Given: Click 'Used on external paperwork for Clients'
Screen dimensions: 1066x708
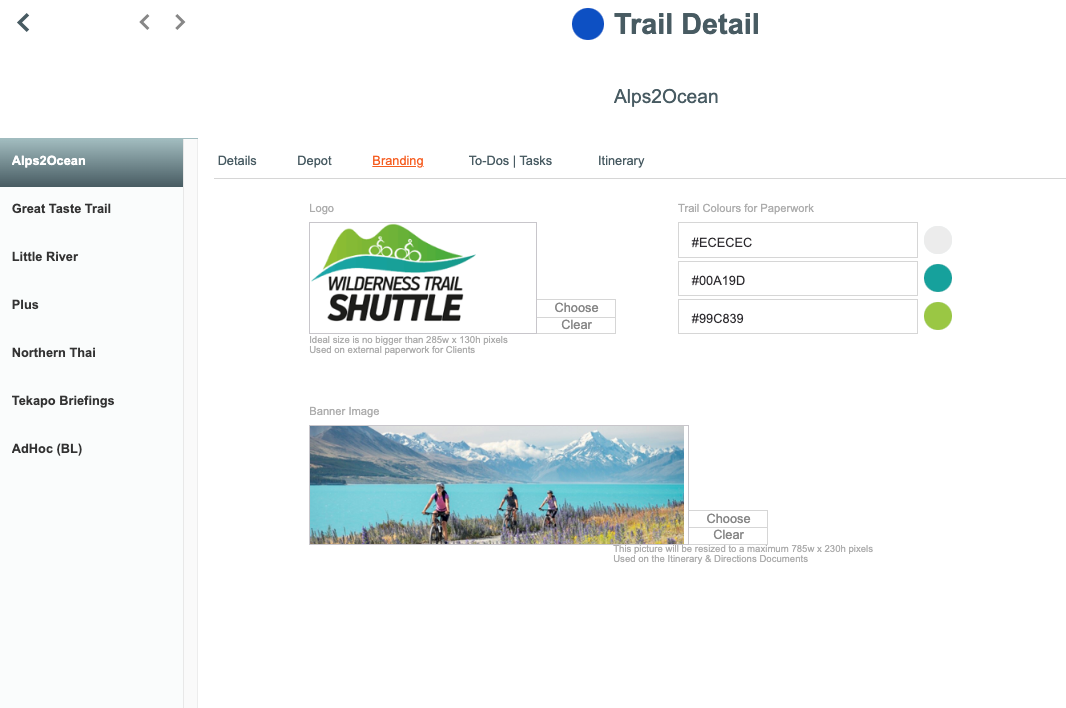Looking at the screenshot, I should click(392, 350).
